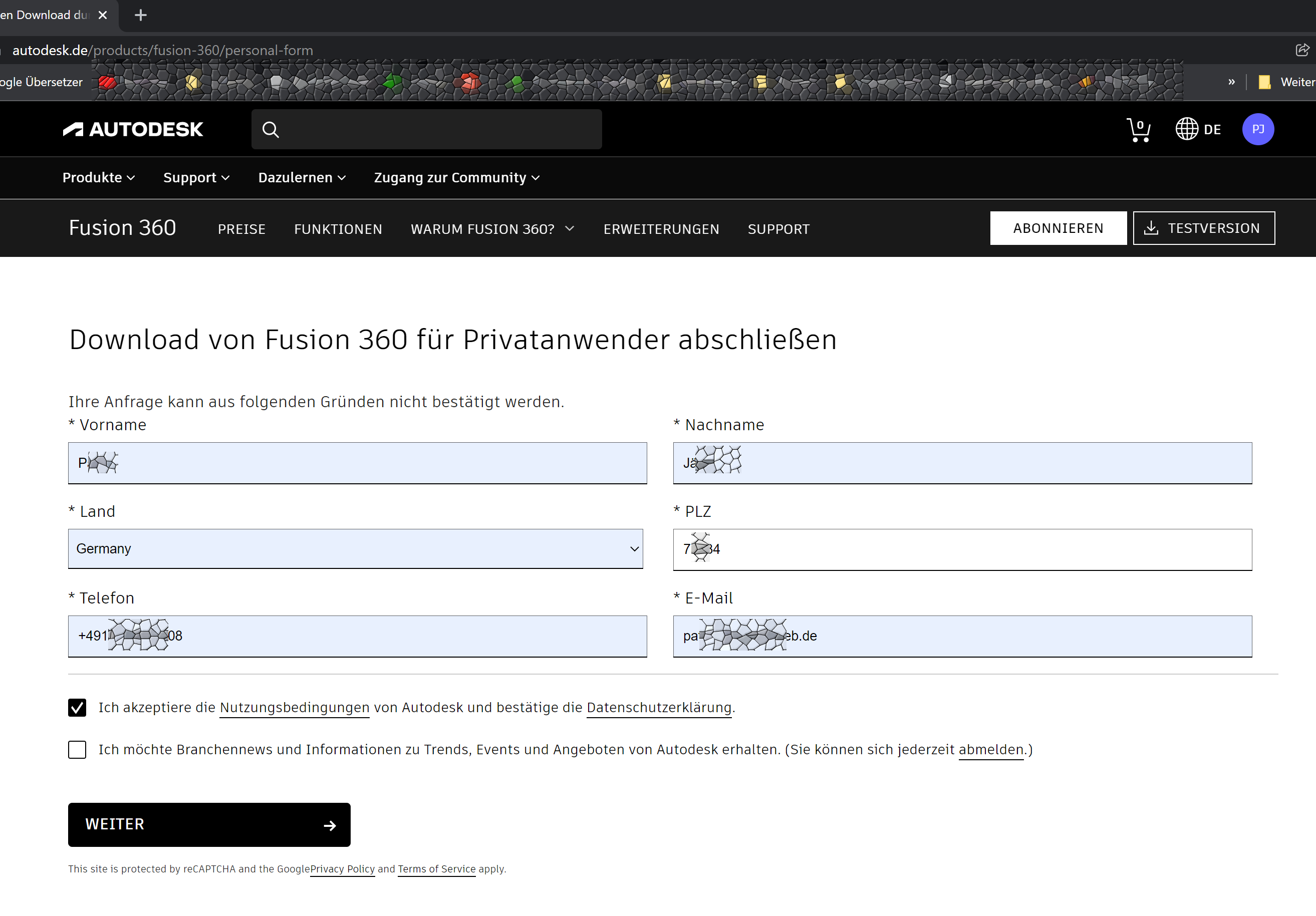Open the shopping cart icon
The width and height of the screenshot is (1316, 916).
(1138, 130)
